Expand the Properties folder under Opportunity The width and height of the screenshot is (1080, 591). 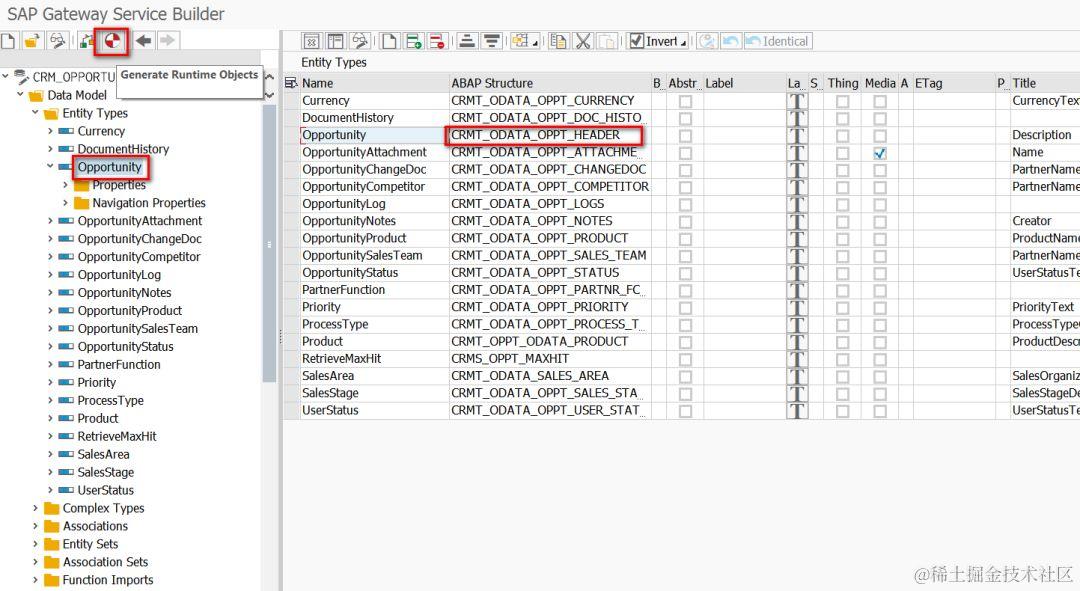coord(65,185)
